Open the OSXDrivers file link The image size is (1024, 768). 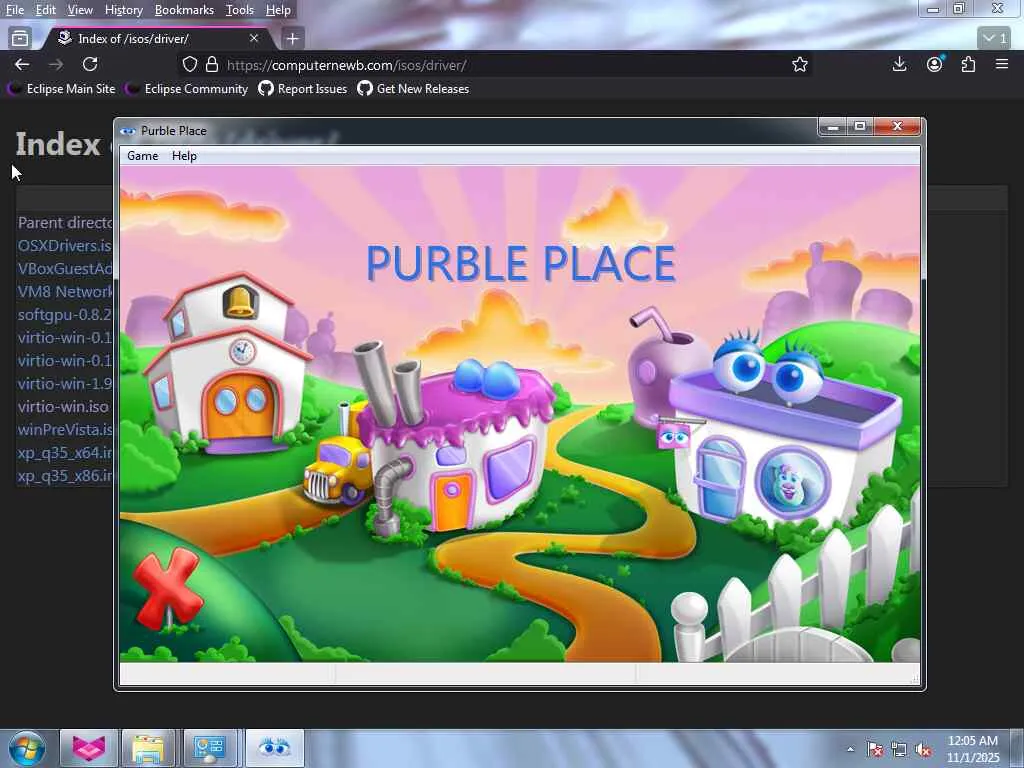(x=65, y=246)
